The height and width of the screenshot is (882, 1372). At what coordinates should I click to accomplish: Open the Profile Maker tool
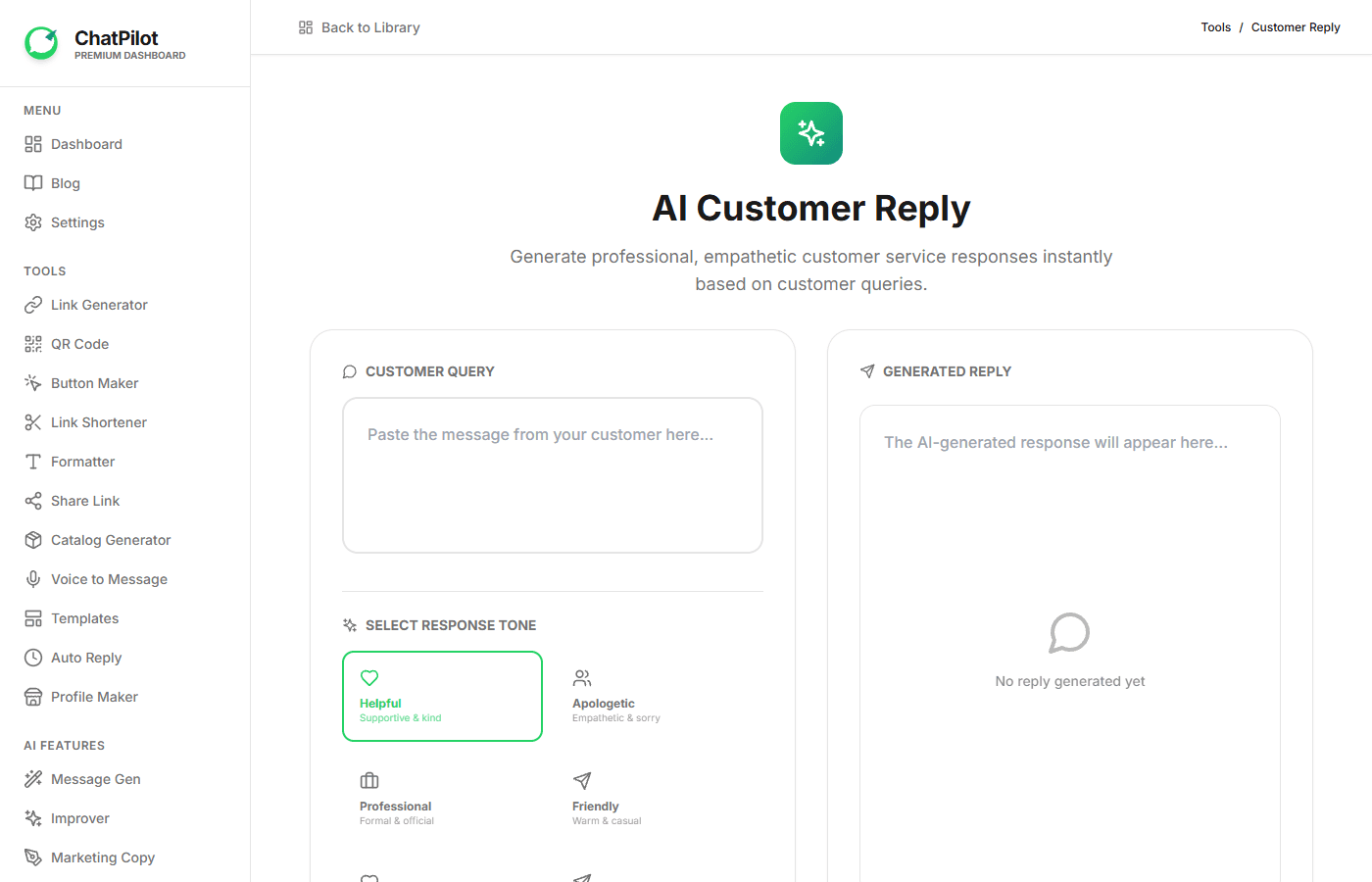(x=93, y=696)
